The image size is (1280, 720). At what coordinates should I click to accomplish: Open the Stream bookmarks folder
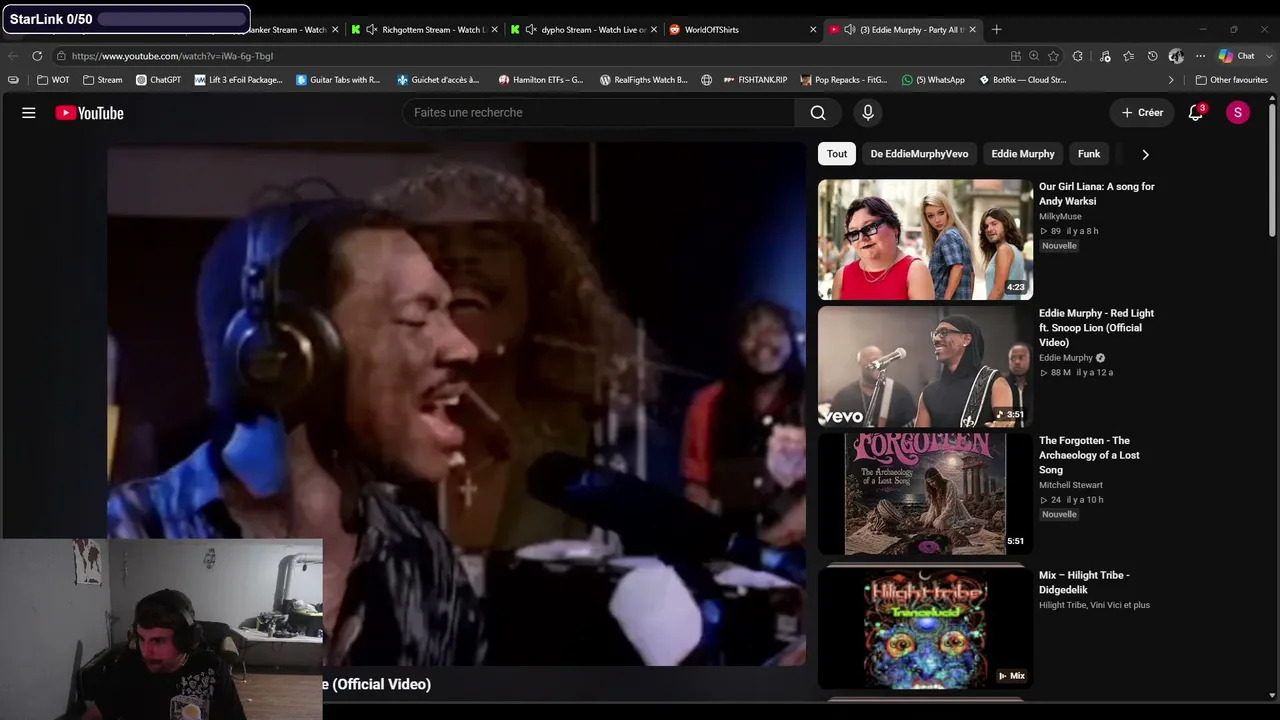[x=102, y=80]
